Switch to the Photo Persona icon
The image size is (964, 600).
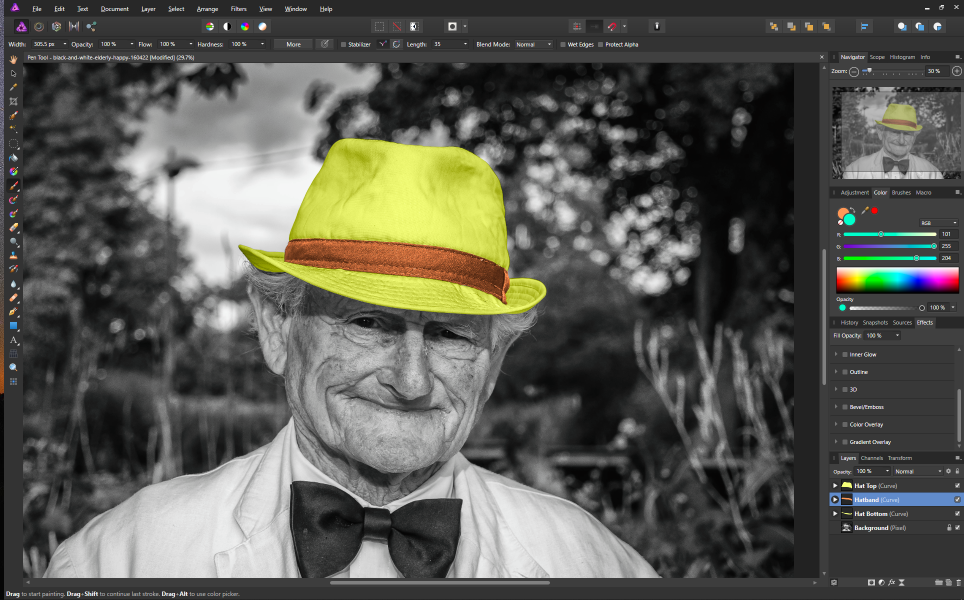pos(21,26)
